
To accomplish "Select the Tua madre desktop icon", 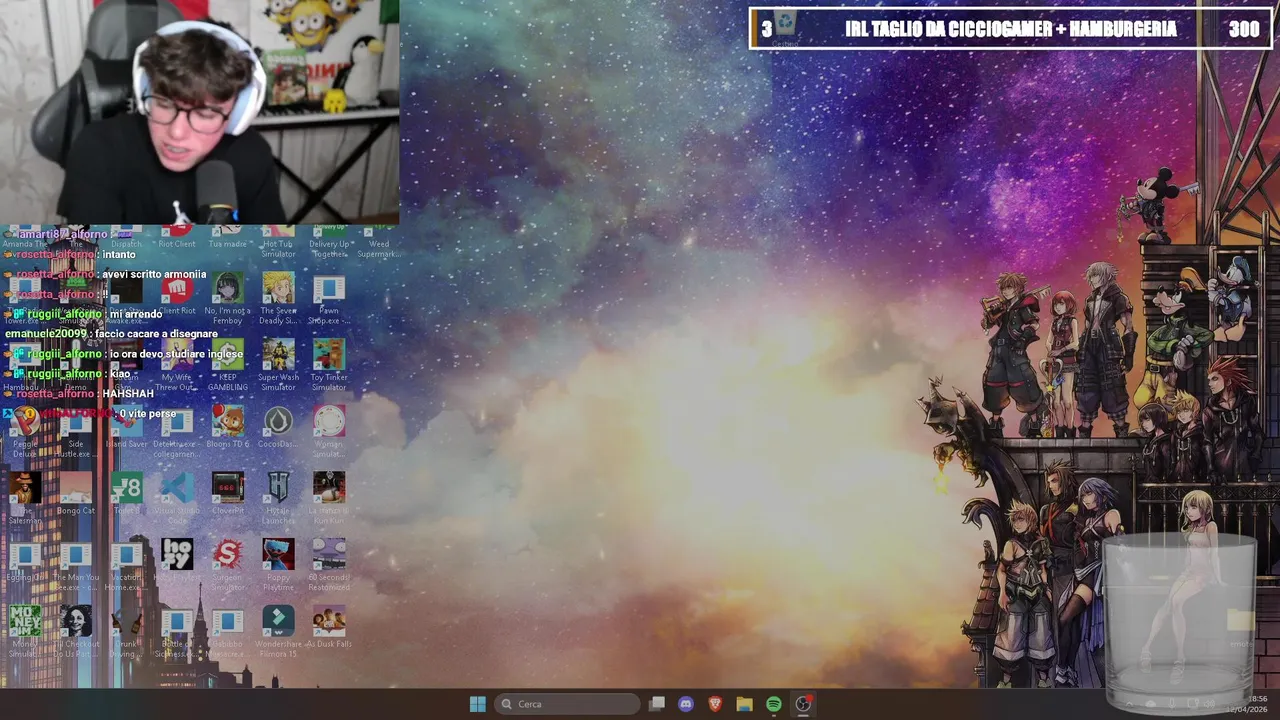I will [x=227, y=239].
